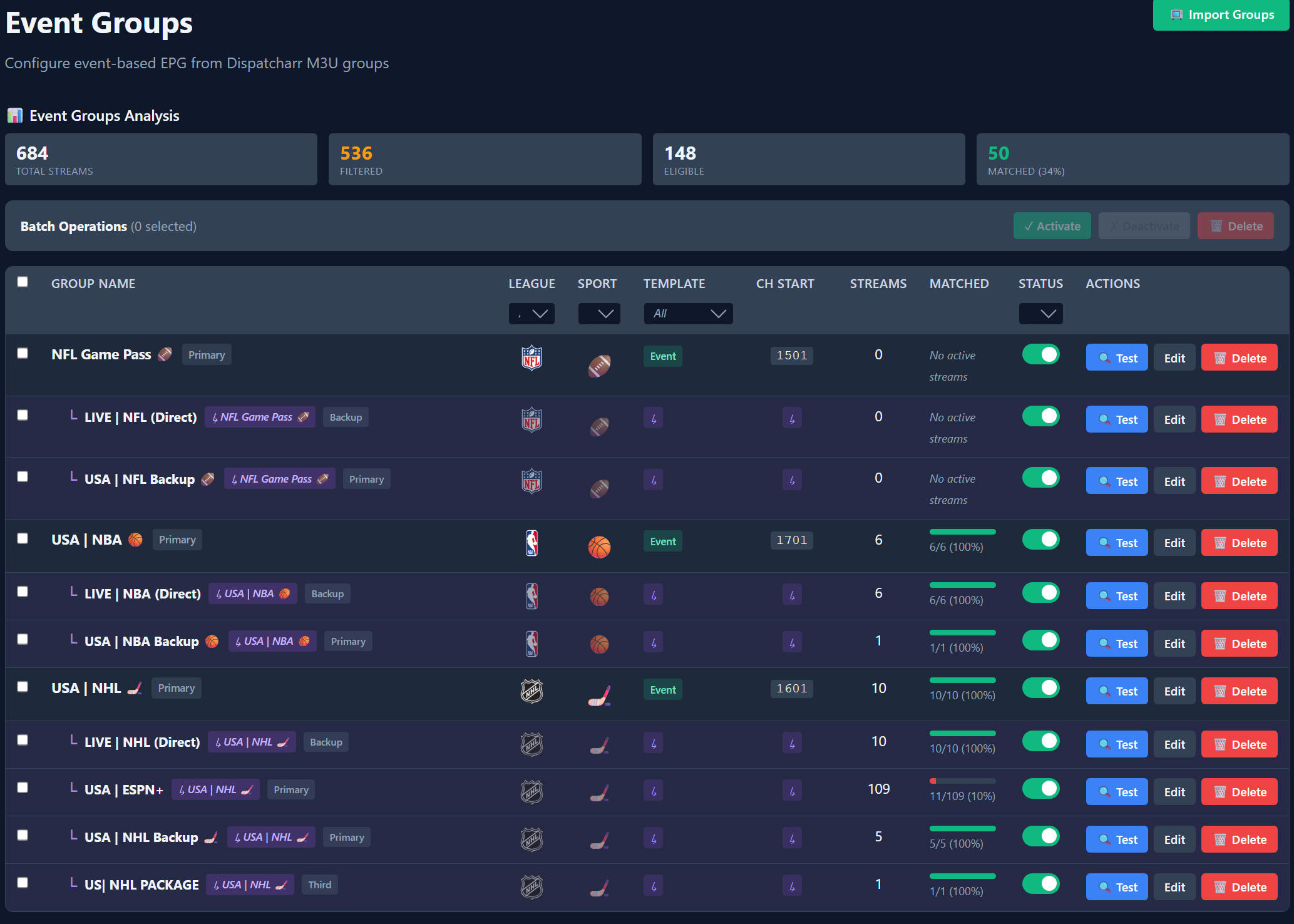Viewport: 1294px width, 924px height.
Task: Select the USA | ESPN+ row checkbox
Action: (x=23, y=788)
